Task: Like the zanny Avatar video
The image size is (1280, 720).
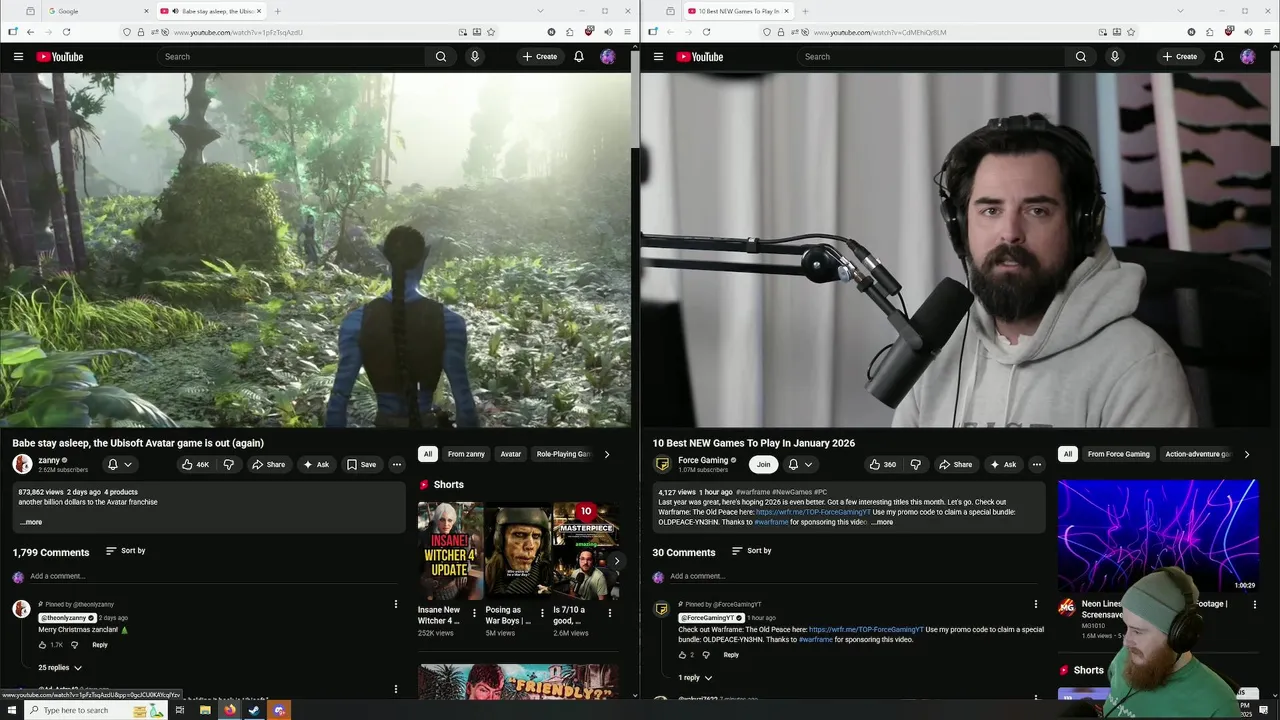Action: click(x=195, y=464)
